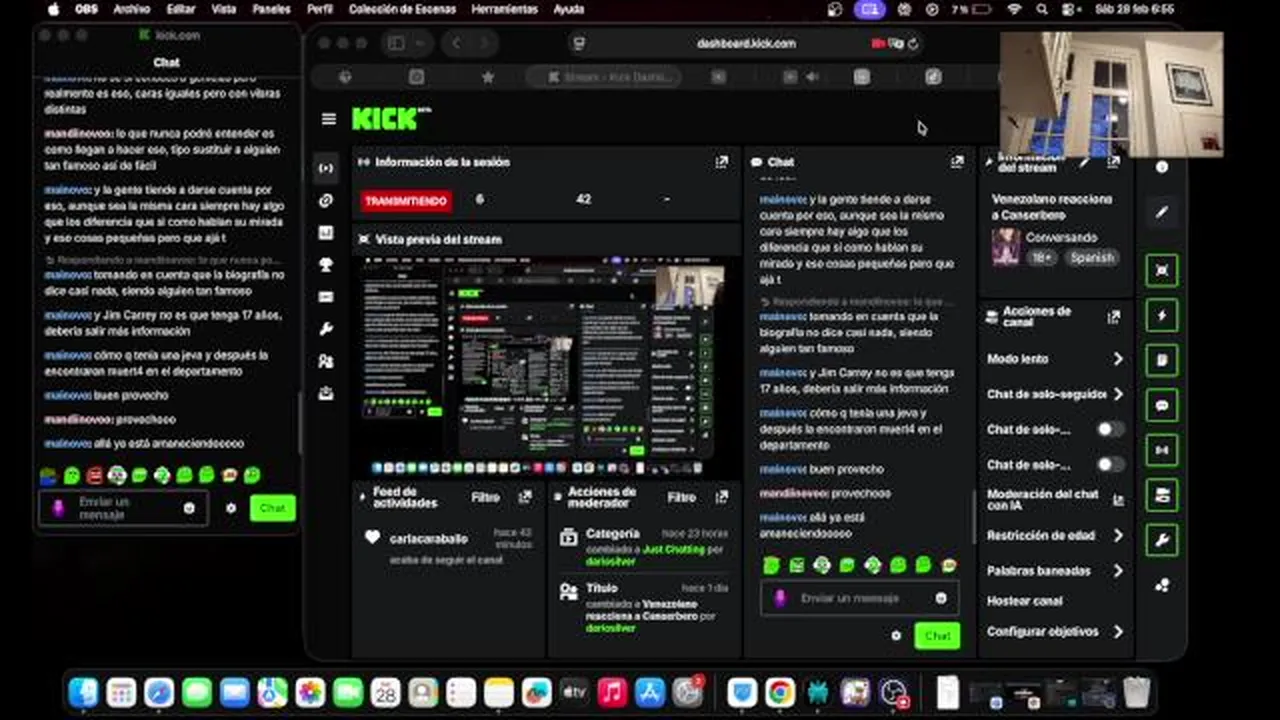Screen dimensions: 1280x720
Task: Open Colección de Escenas menu
Action: 402,9
